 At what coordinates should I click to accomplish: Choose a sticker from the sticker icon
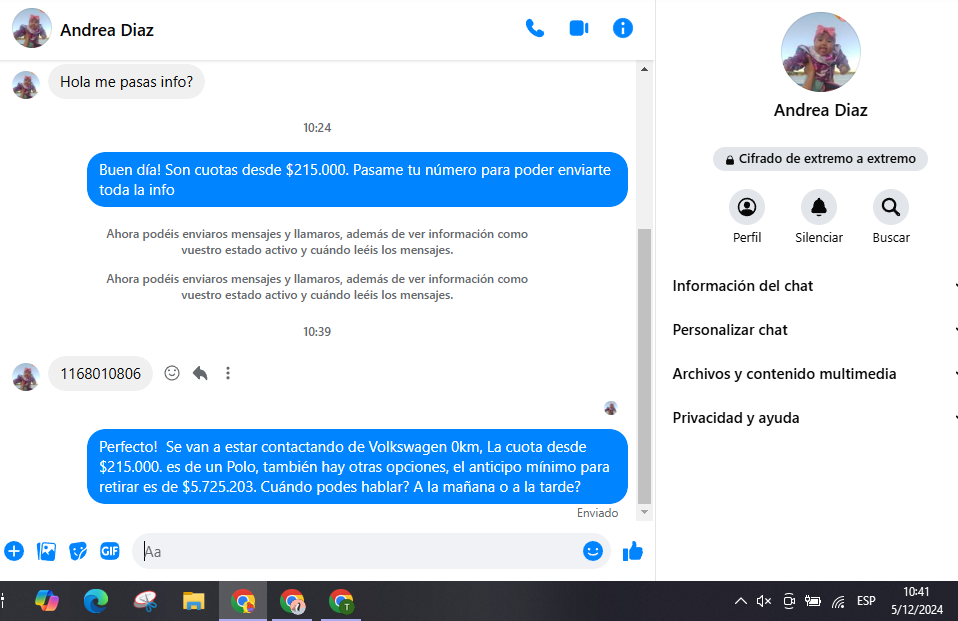tap(78, 551)
